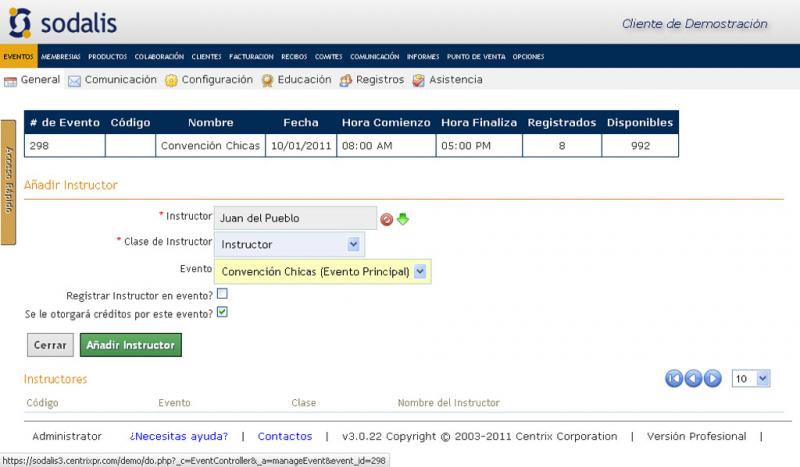The image size is (800, 467).
Task: Open the Comunicación envelope toolbar item
Action: pyautogui.click(x=112, y=80)
